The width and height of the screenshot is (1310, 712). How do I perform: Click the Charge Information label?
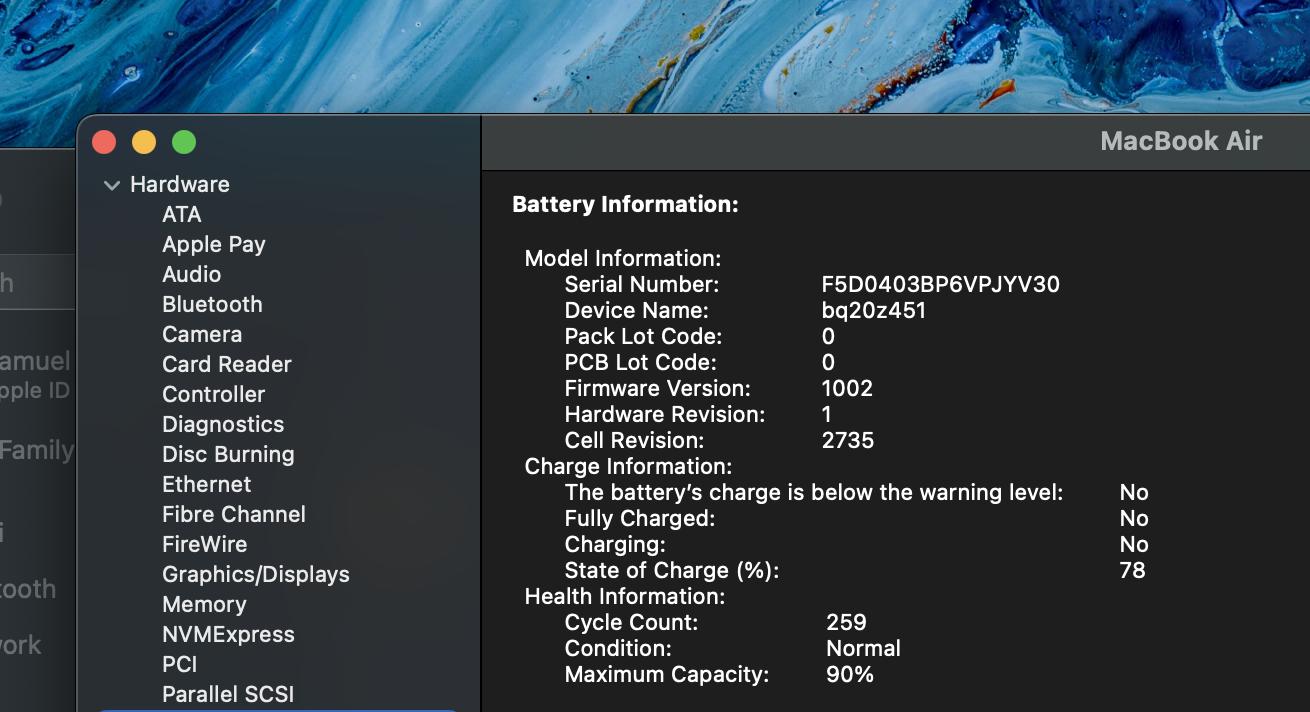pos(629,466)
